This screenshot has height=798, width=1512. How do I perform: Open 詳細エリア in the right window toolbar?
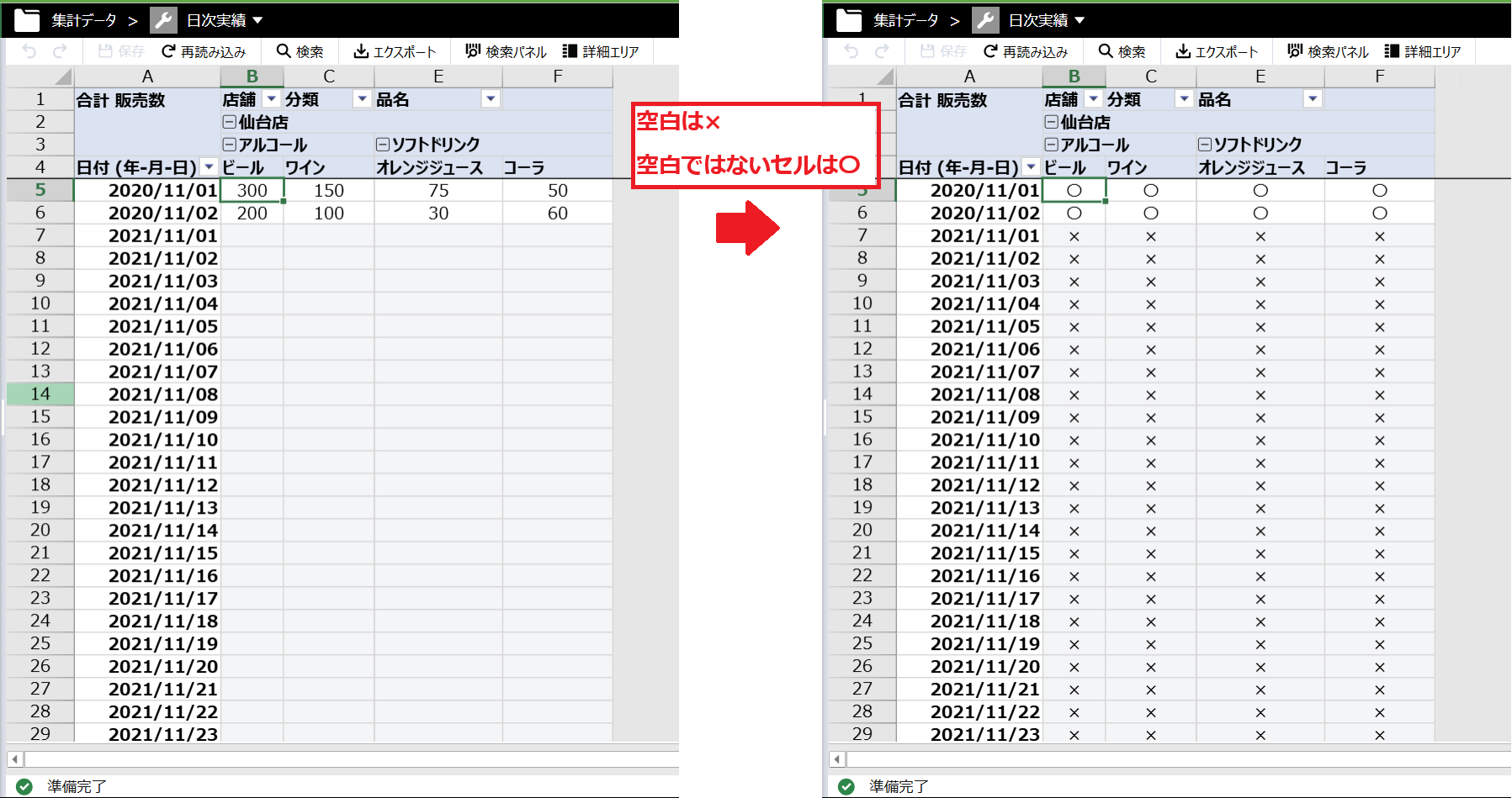(x=1423, y=51)
